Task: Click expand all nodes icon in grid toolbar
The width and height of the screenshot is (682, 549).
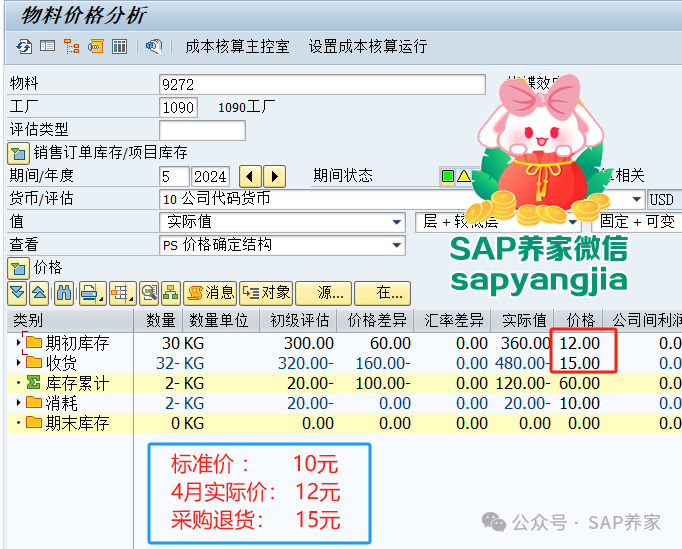Action: 17,293
